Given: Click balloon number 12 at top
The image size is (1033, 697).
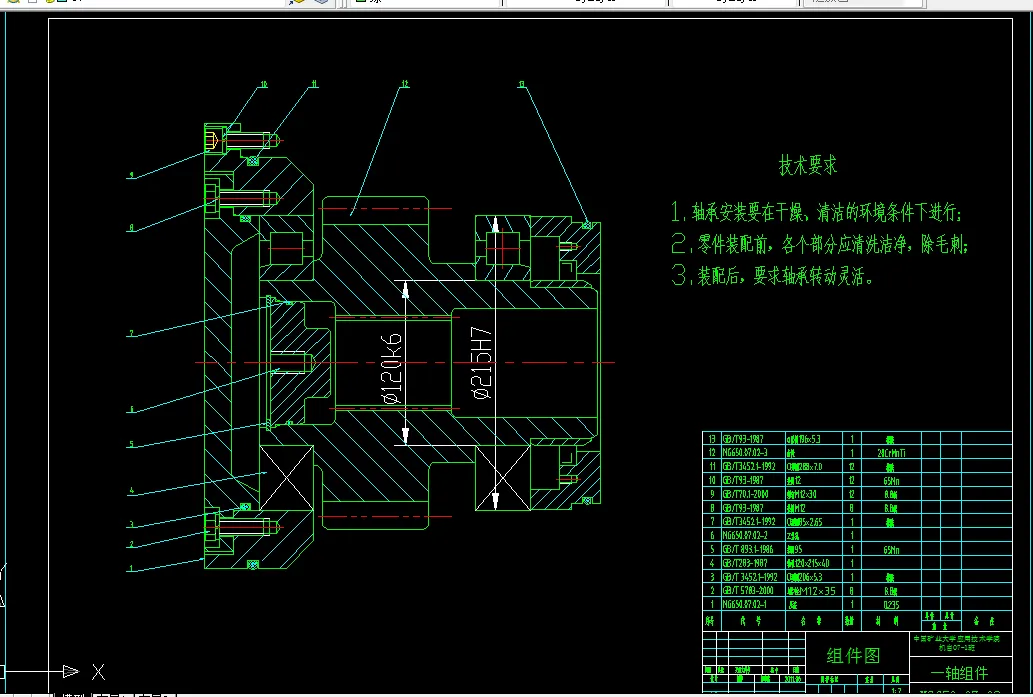Looking at the screenshot, I should [405, 84].
